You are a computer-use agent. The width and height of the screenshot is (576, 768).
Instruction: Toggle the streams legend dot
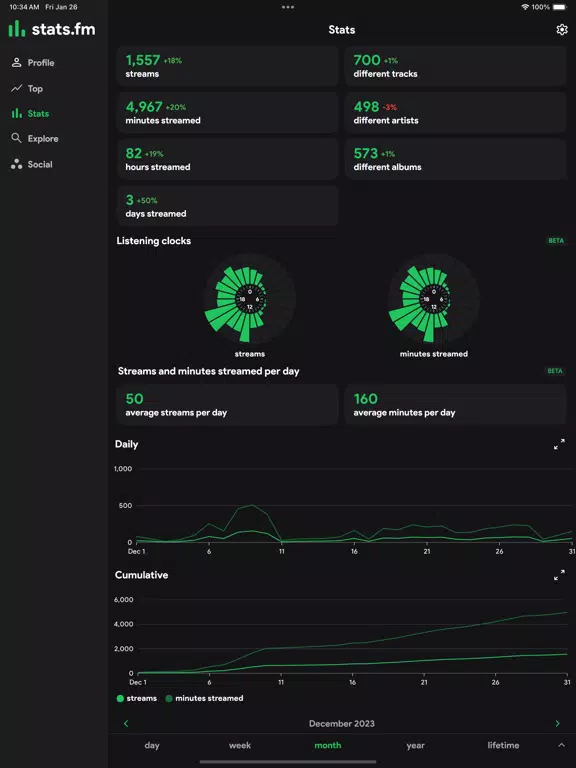point(120,698)
